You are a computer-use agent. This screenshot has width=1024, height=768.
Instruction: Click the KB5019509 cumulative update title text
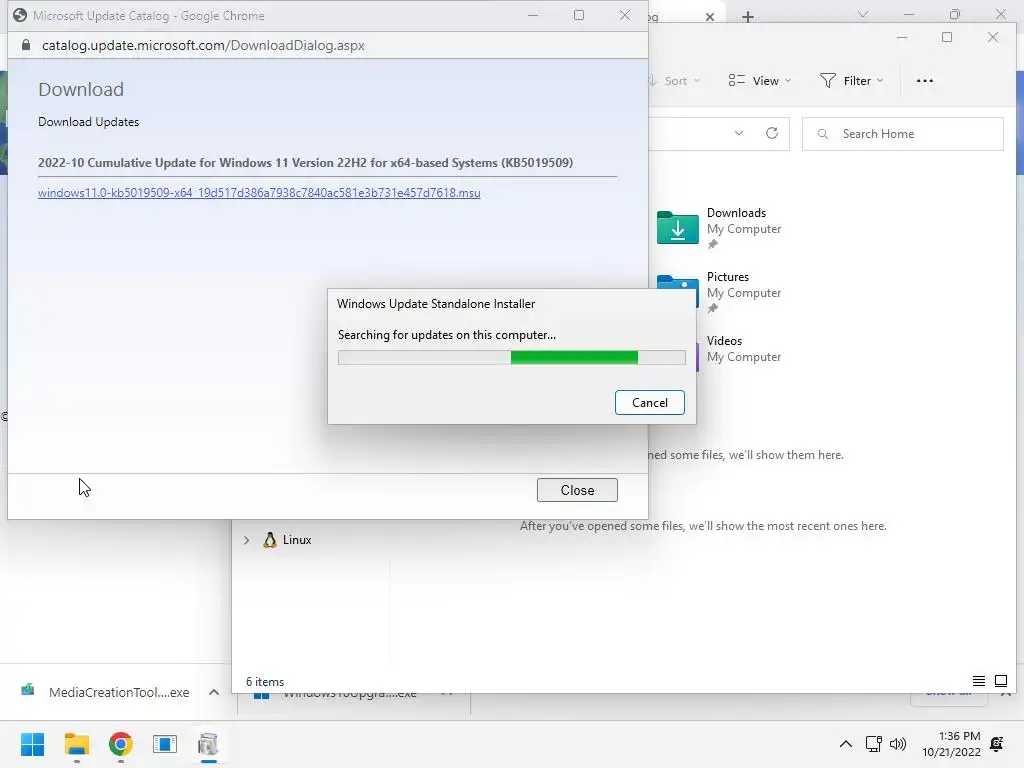[305, 163]
